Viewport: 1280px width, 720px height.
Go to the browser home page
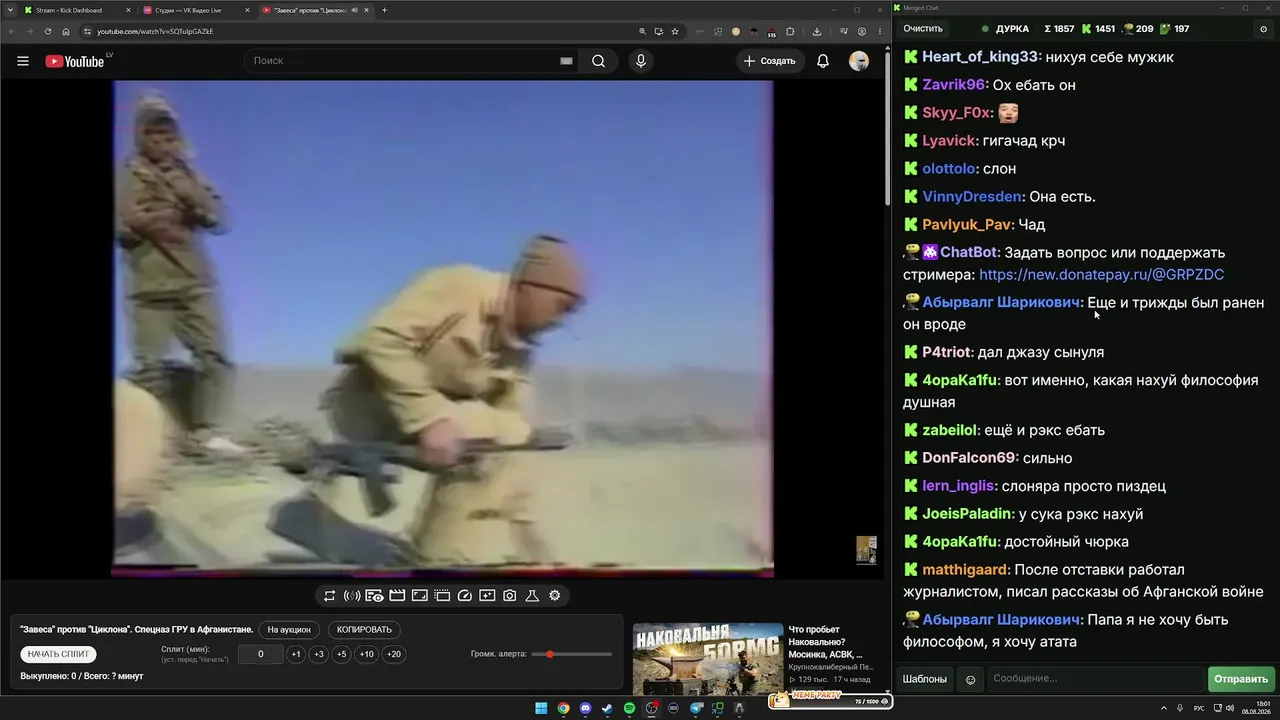coord(66,31)
